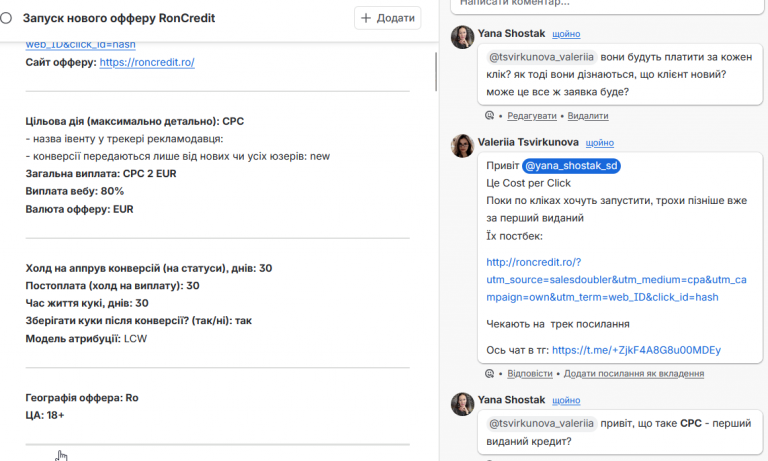Mark task RonCredit complete via circle checkbox
Viewport: 768px width, 461px height.
(6, 19)
